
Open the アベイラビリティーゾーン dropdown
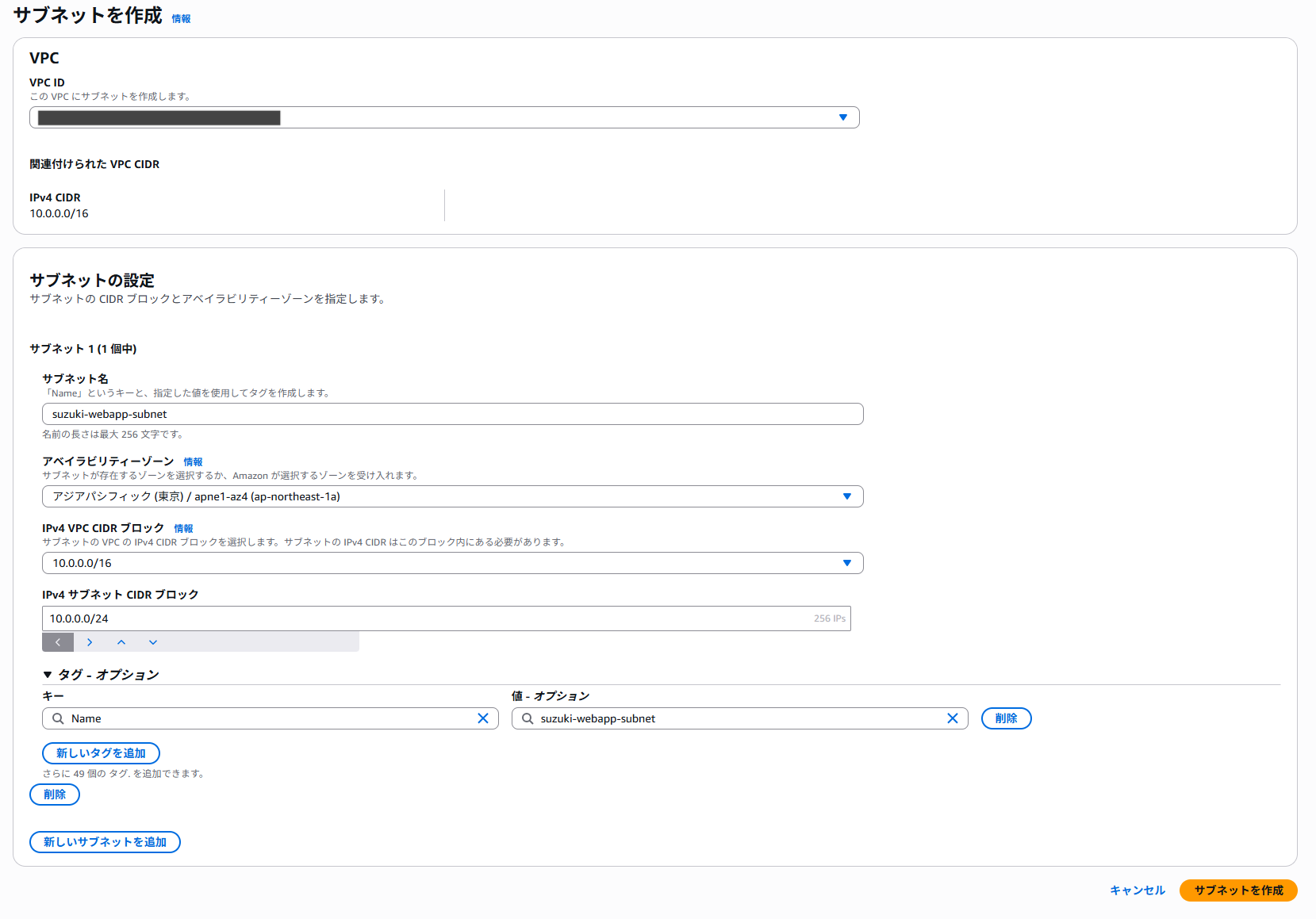coord(846,496)
